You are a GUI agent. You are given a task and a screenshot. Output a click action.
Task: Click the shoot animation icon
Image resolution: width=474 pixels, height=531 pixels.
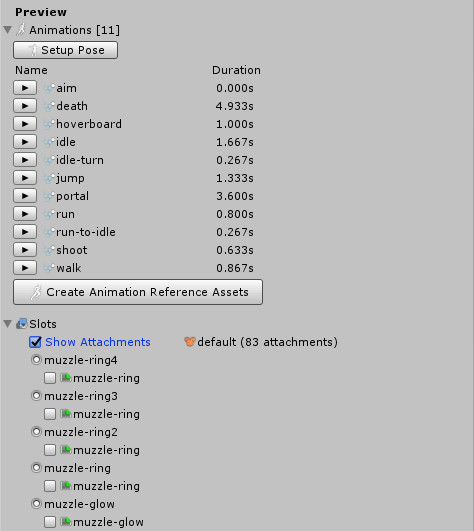(49, 250)
